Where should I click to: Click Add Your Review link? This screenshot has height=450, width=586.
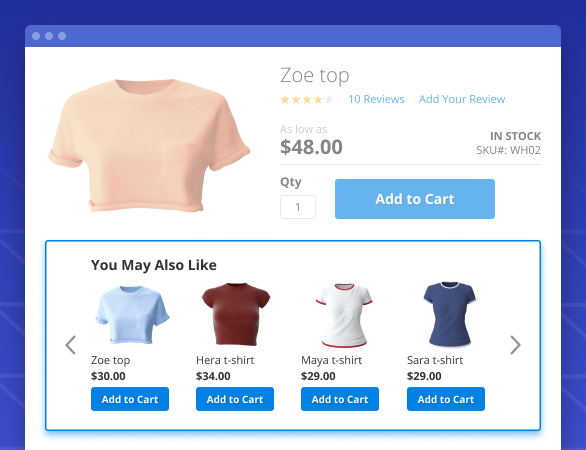462,99
